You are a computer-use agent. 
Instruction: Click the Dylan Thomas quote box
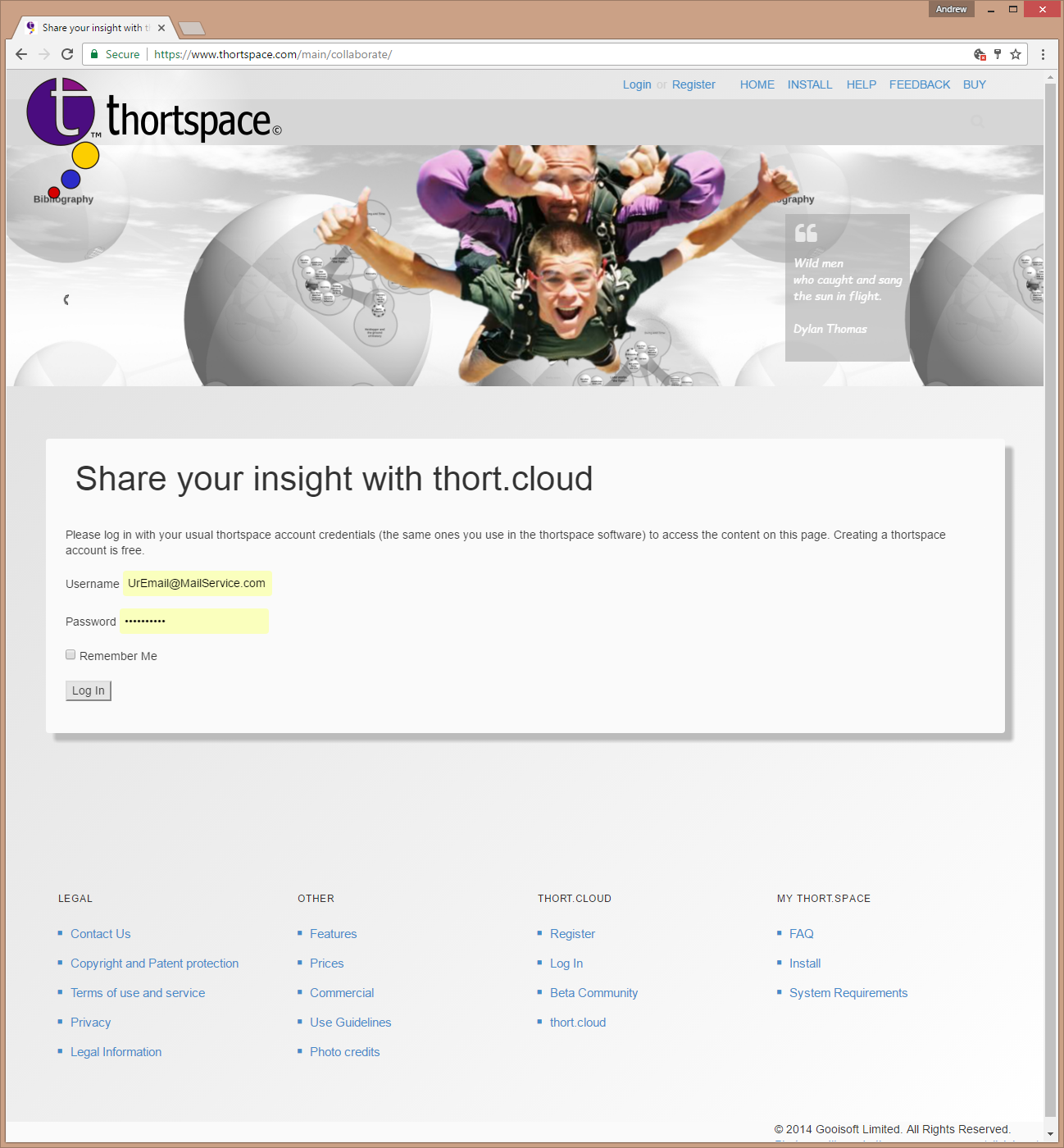(848, 288)
